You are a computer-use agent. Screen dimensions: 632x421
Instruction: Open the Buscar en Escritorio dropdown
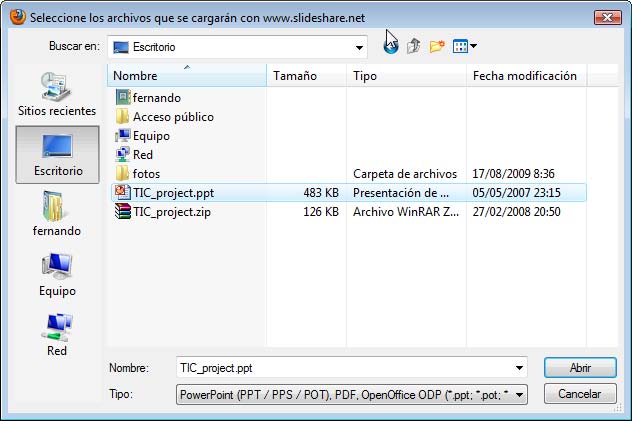[x=237, y=47]
